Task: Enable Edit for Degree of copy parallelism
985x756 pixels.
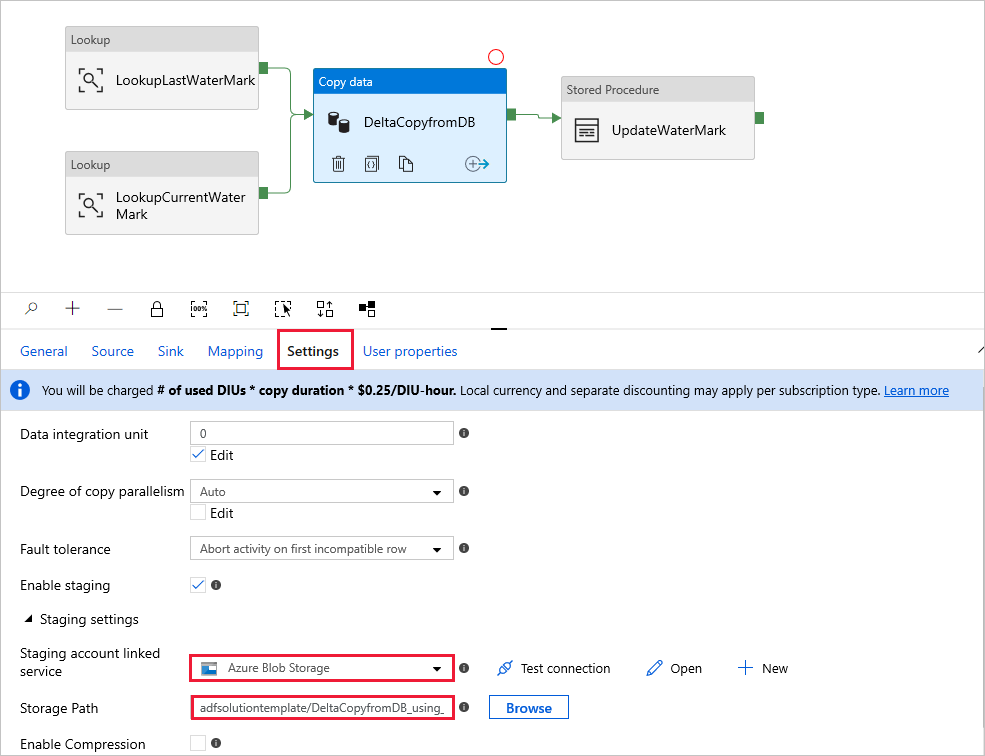Action: [x=198, y=512]
